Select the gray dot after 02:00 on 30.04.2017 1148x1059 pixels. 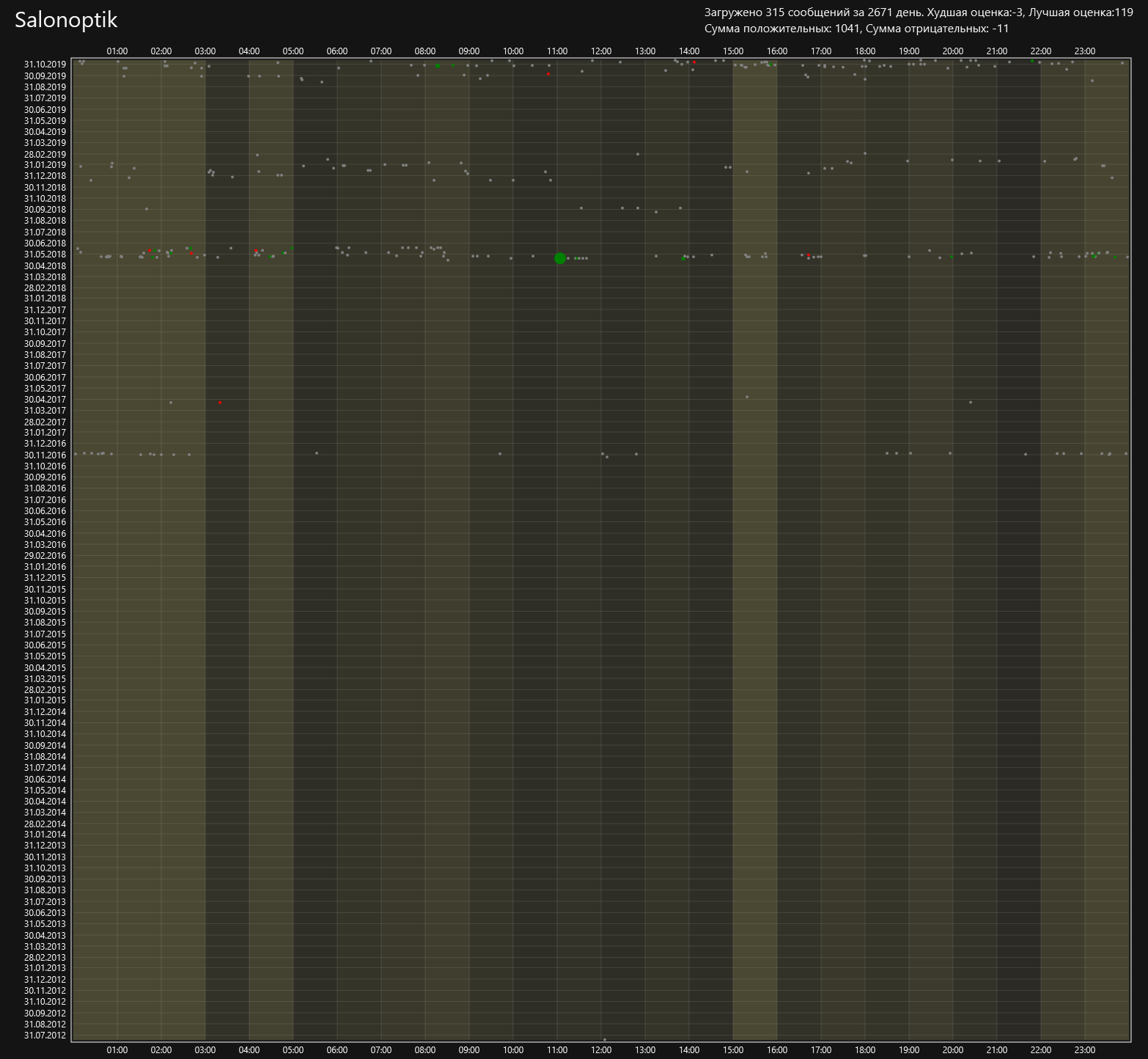pos(171,402)
